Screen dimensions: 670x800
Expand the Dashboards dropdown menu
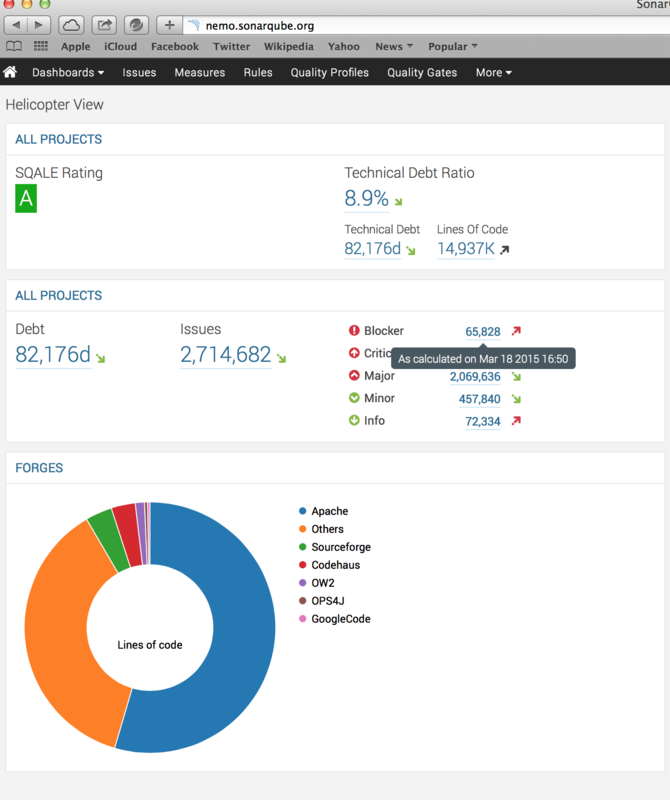[68, 72]
